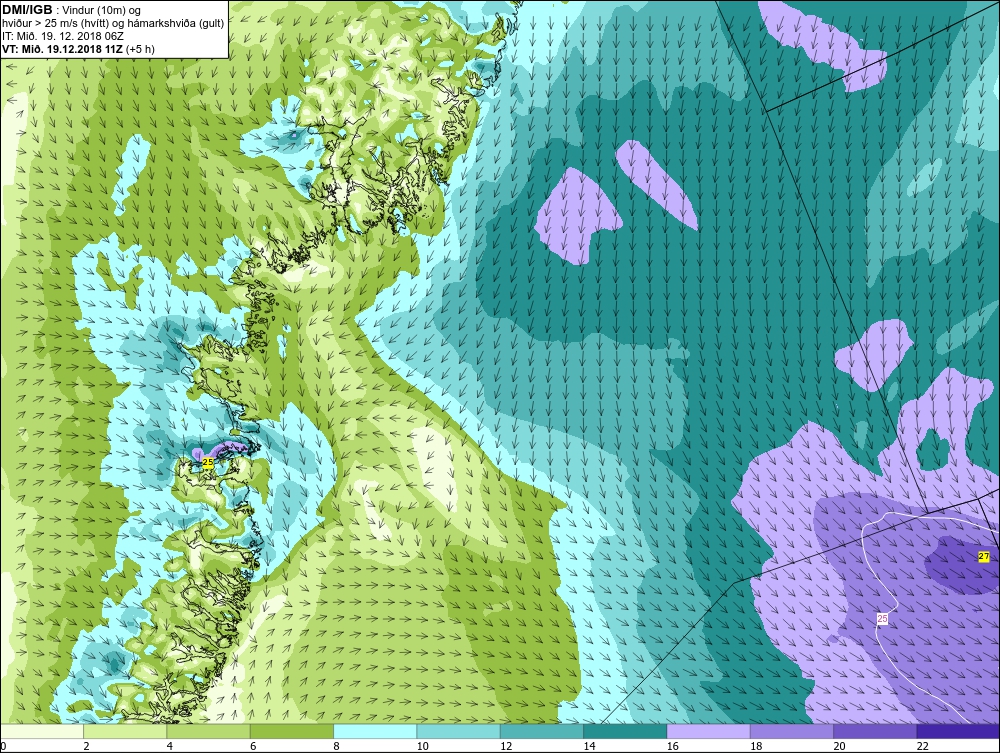Select the 14-16 m/s dark teal swatch

(625, 731)
